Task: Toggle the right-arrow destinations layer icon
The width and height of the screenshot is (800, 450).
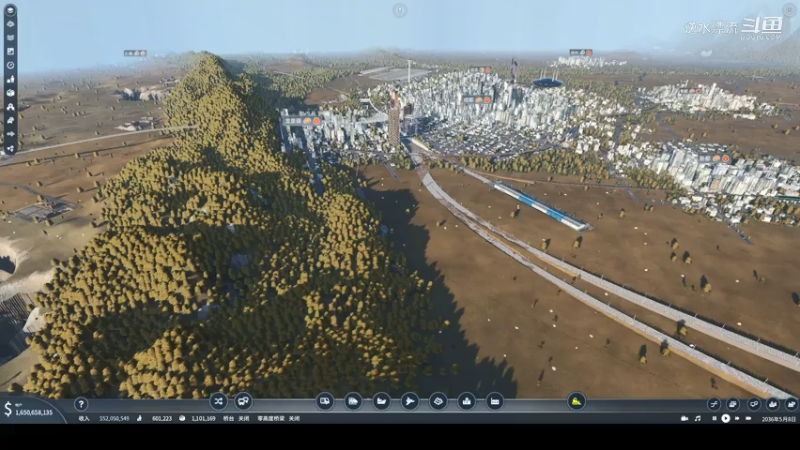Action: (10, 134)
